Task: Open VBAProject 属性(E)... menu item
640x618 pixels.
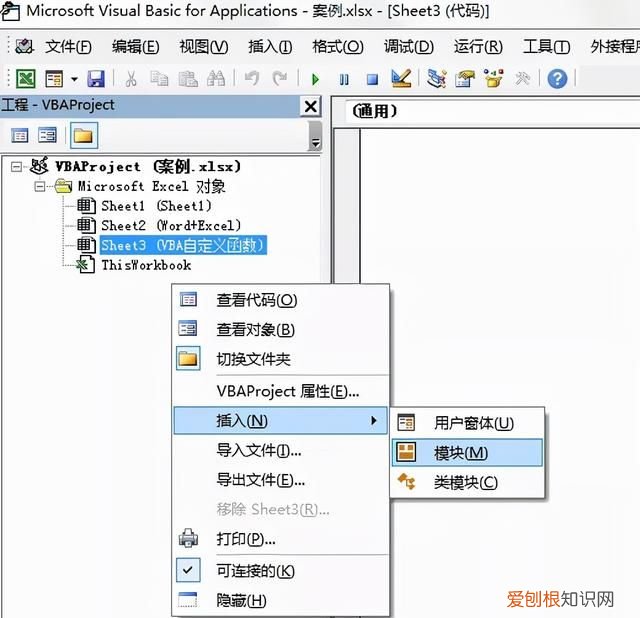Action: tap(280, 391)
